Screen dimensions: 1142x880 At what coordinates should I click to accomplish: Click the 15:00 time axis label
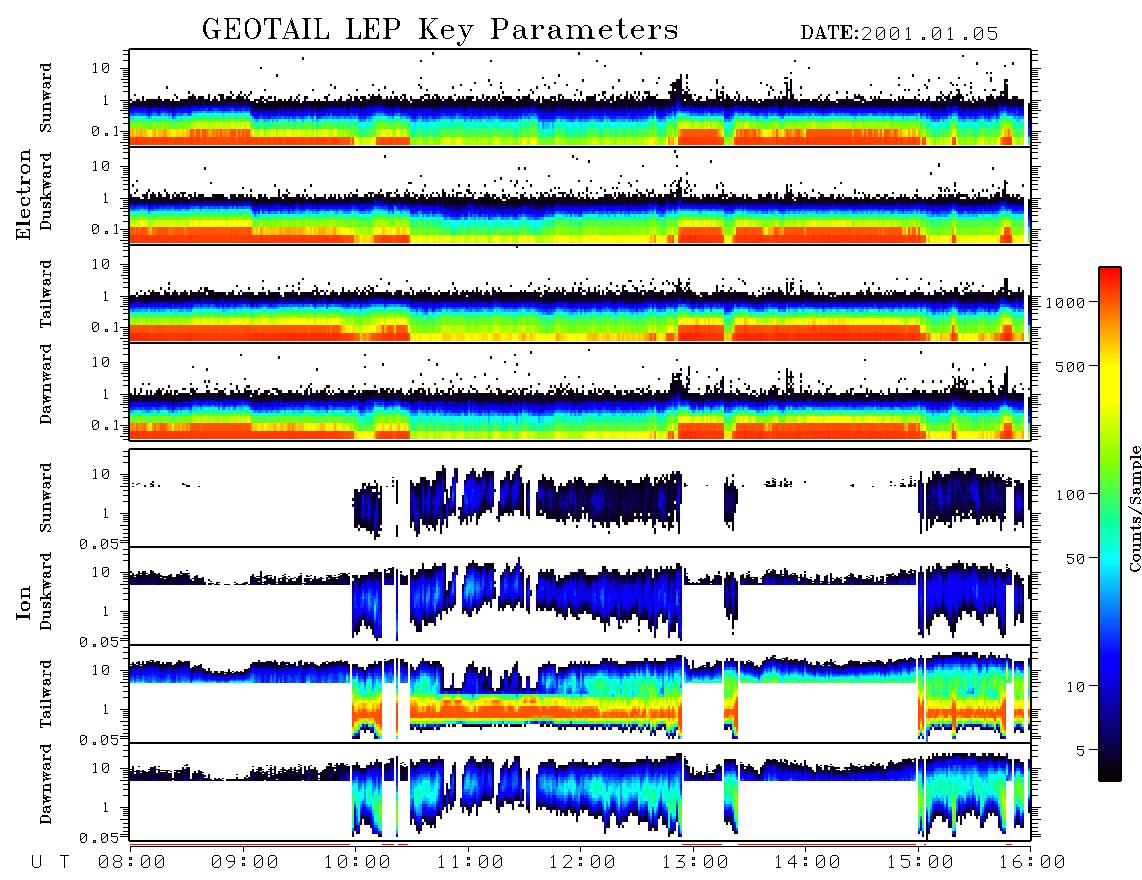[x=920, y=863]
